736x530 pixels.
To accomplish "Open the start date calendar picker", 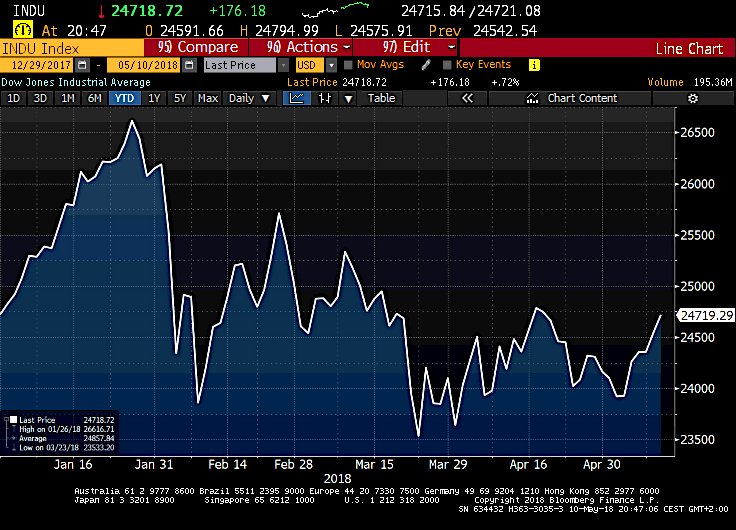I will click(82, 65).
